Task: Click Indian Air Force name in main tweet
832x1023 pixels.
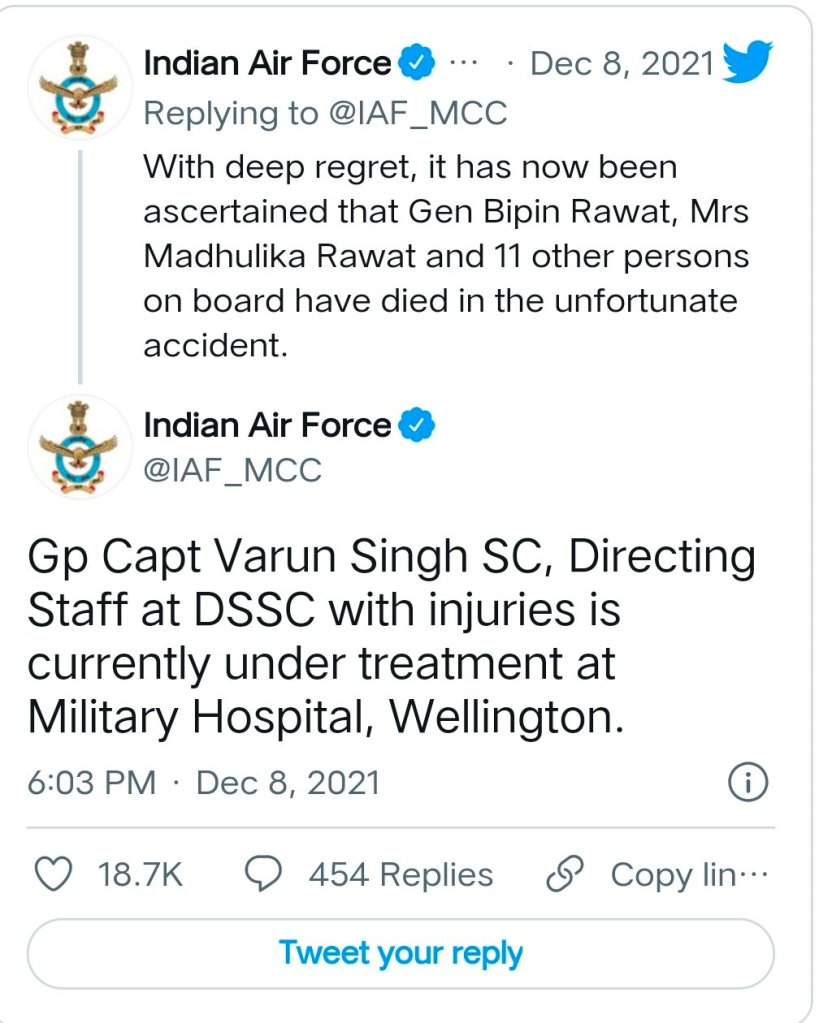Action: 267,426
